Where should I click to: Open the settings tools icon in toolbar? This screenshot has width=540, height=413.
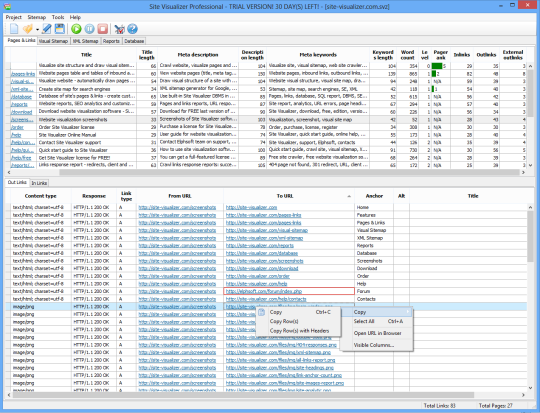click(119, 29)
